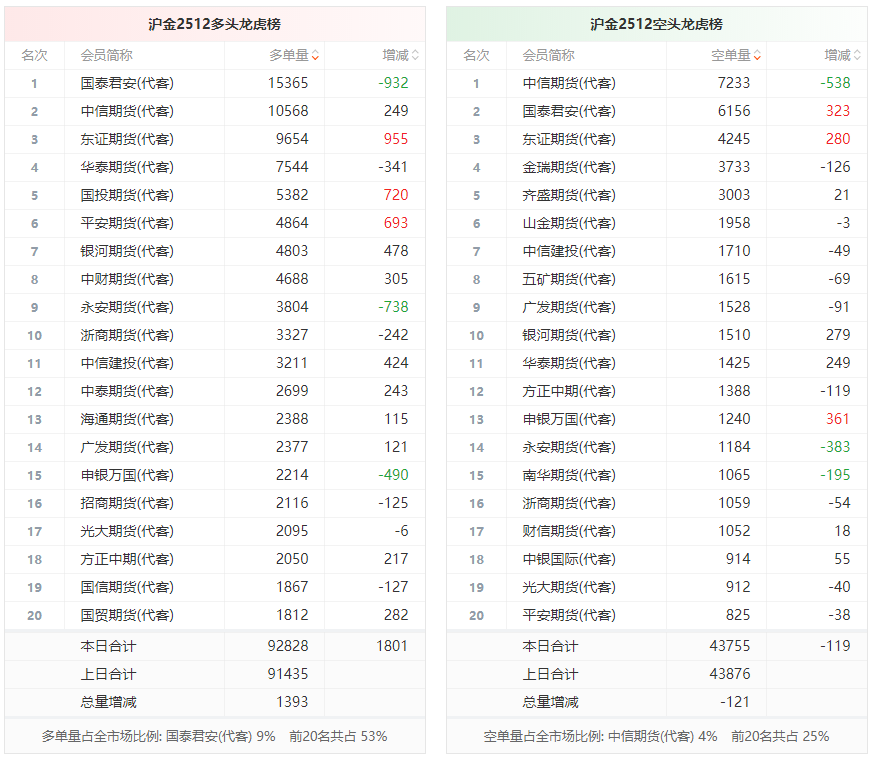
Task: Click 沪金2512多头龙虎榜 table title
Action: 214,24
